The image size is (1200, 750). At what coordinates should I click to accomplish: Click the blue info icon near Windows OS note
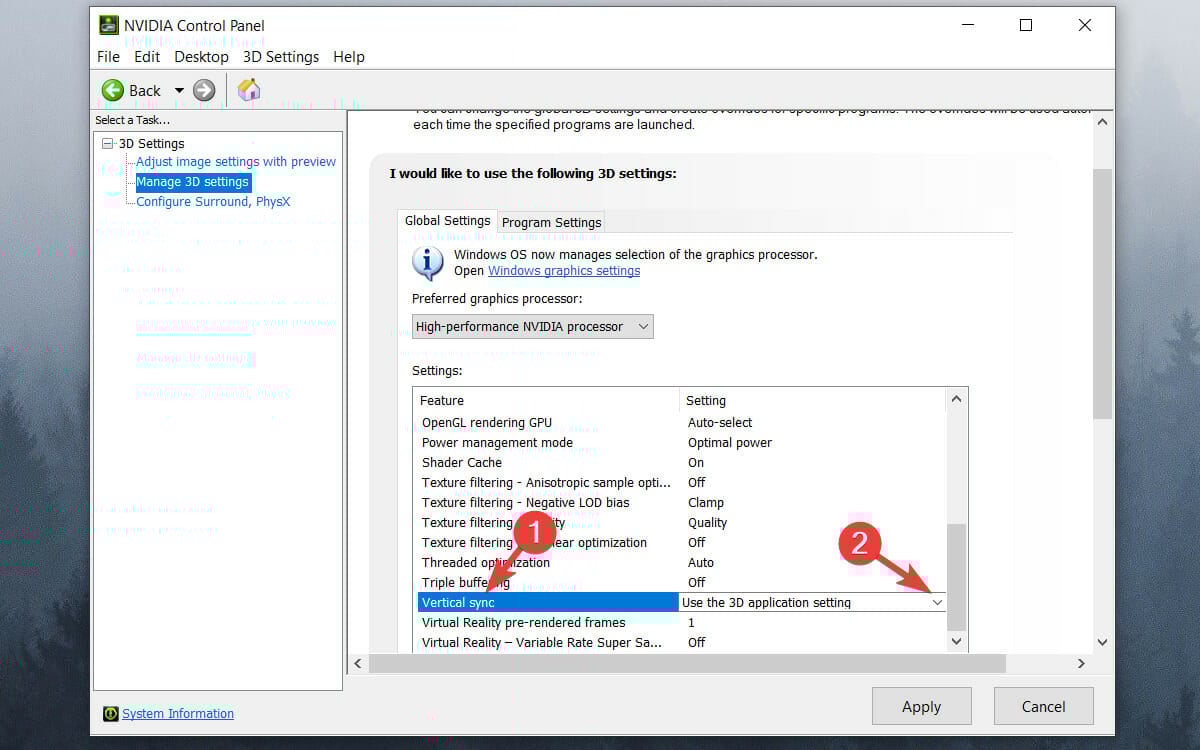click(x=428, y=262)
